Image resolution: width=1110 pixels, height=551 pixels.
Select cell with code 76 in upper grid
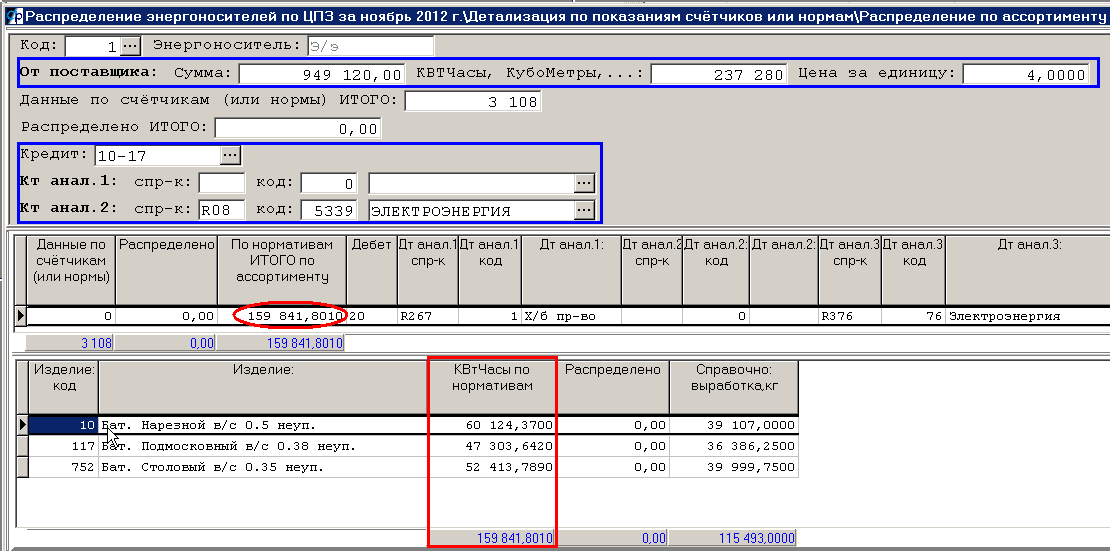point(913,317)
